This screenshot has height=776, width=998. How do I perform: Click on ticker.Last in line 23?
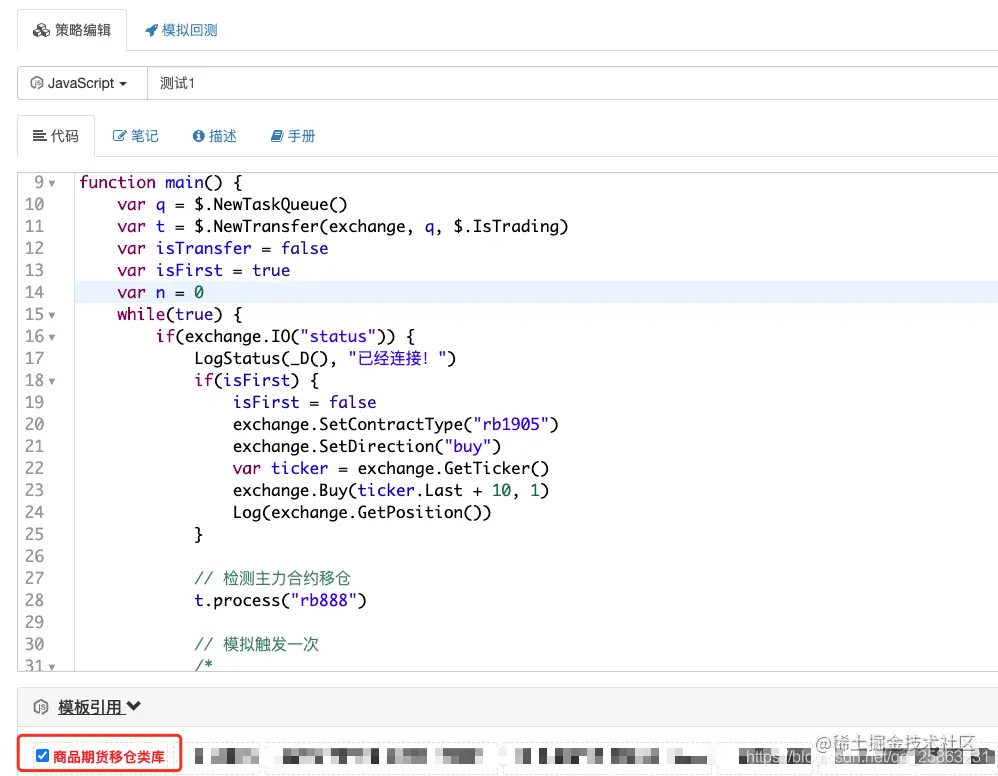click(x=410, y=490)
